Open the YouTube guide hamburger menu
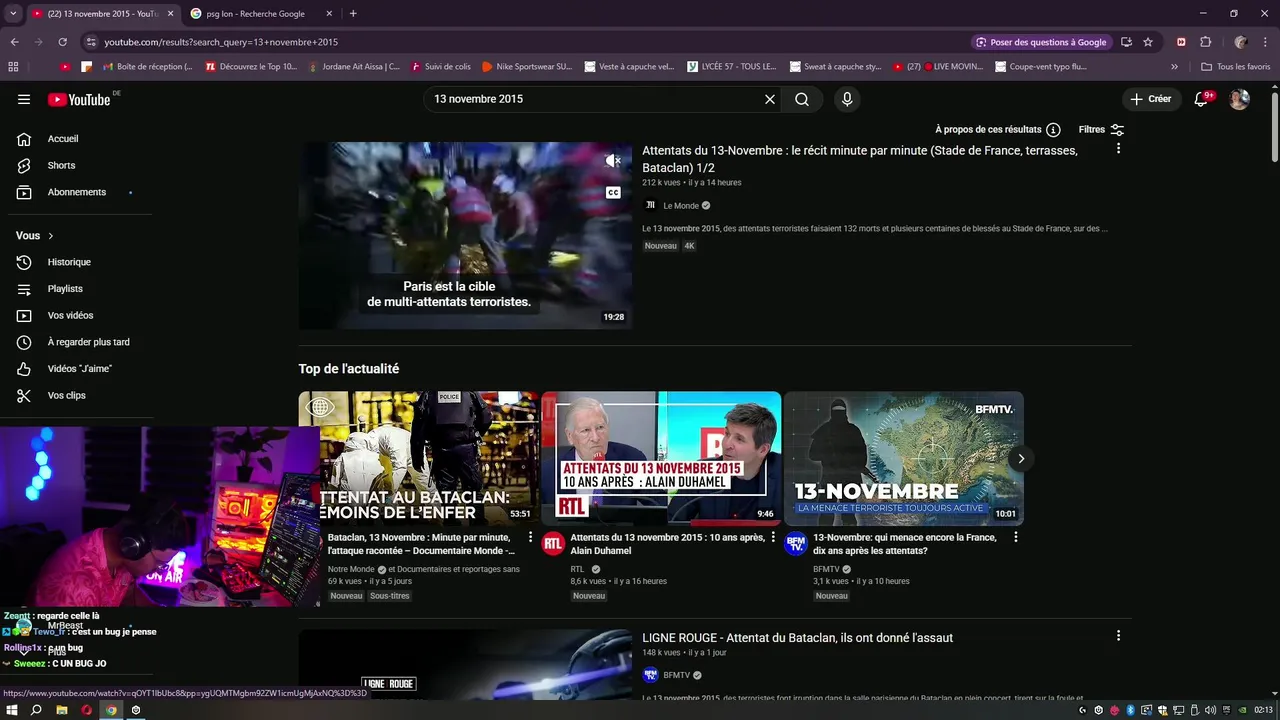 [x=24, y=99]
